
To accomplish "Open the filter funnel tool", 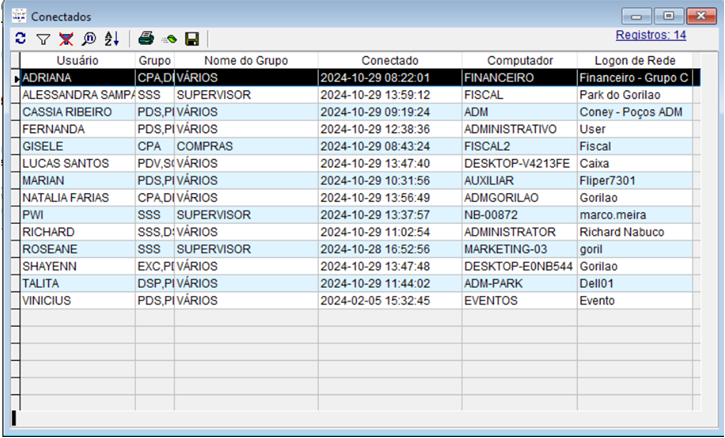I will pyautogui.click(x=43, y=39).
